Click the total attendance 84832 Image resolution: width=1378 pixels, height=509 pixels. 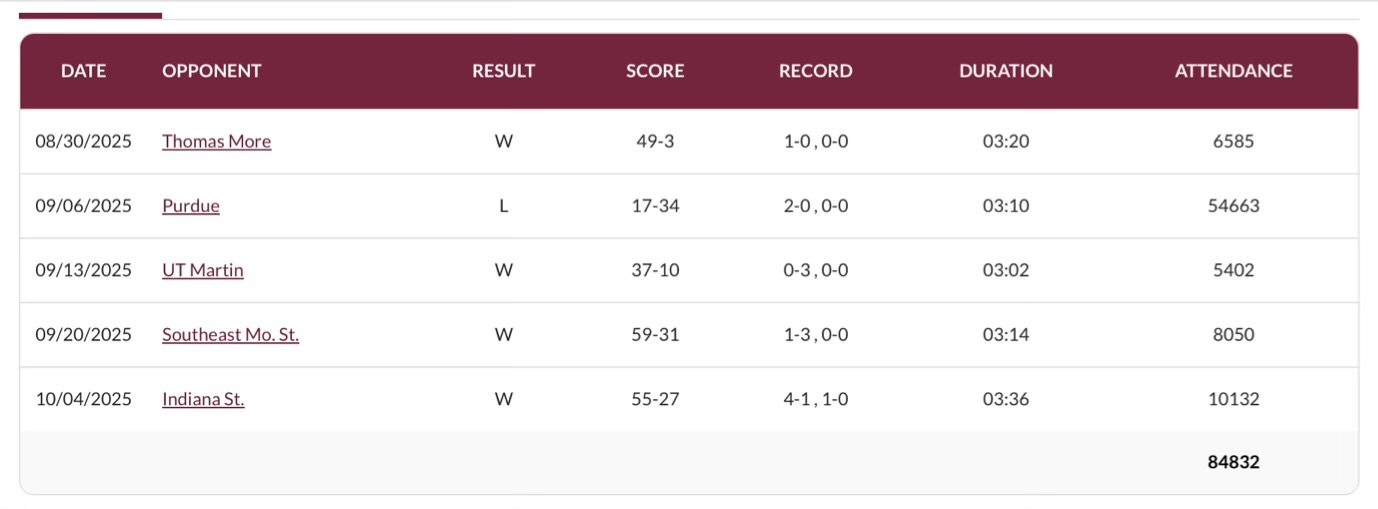pyautogui.click(x=1233, y=462)
